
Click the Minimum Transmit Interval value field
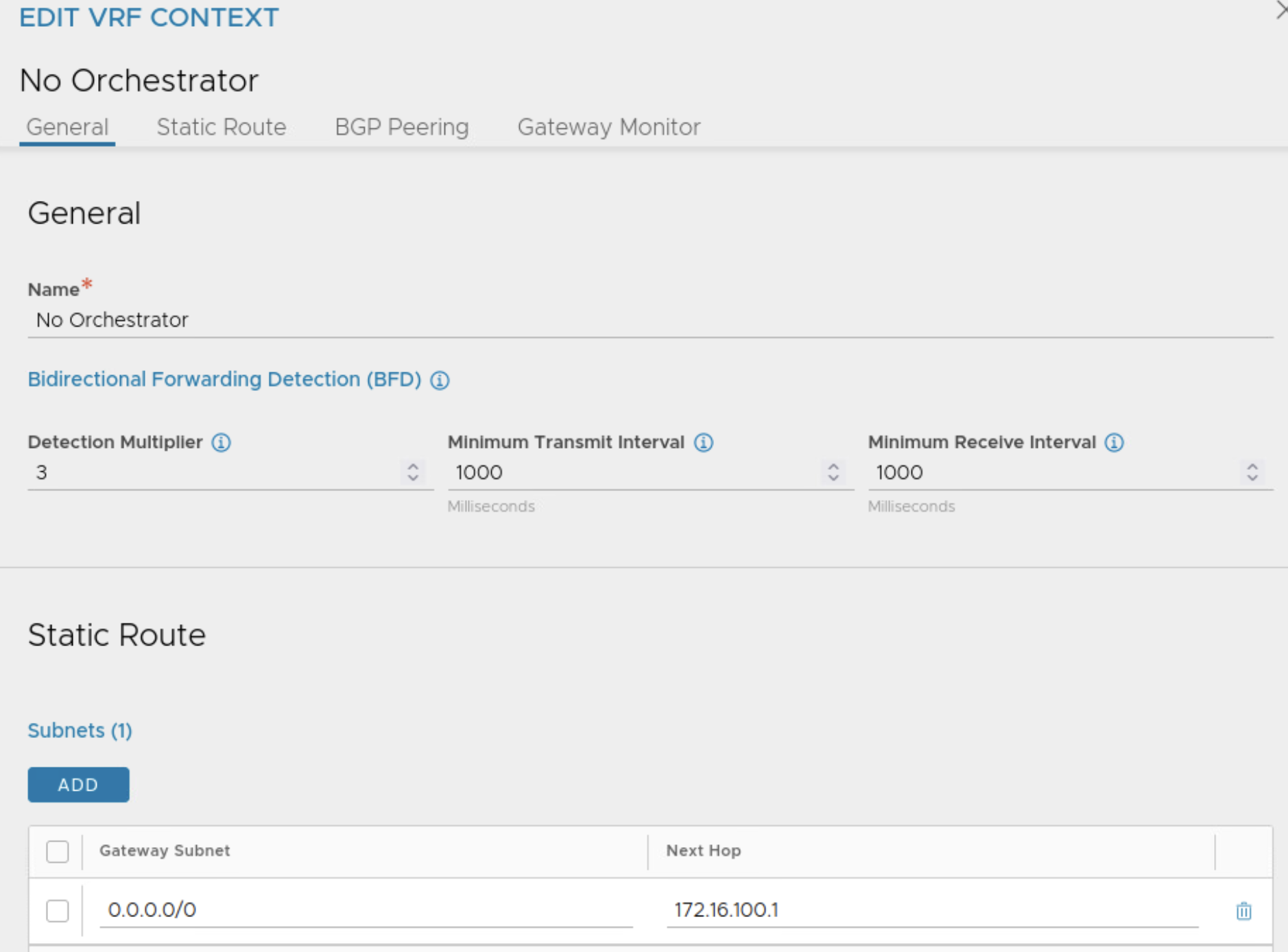pos(631,473)
